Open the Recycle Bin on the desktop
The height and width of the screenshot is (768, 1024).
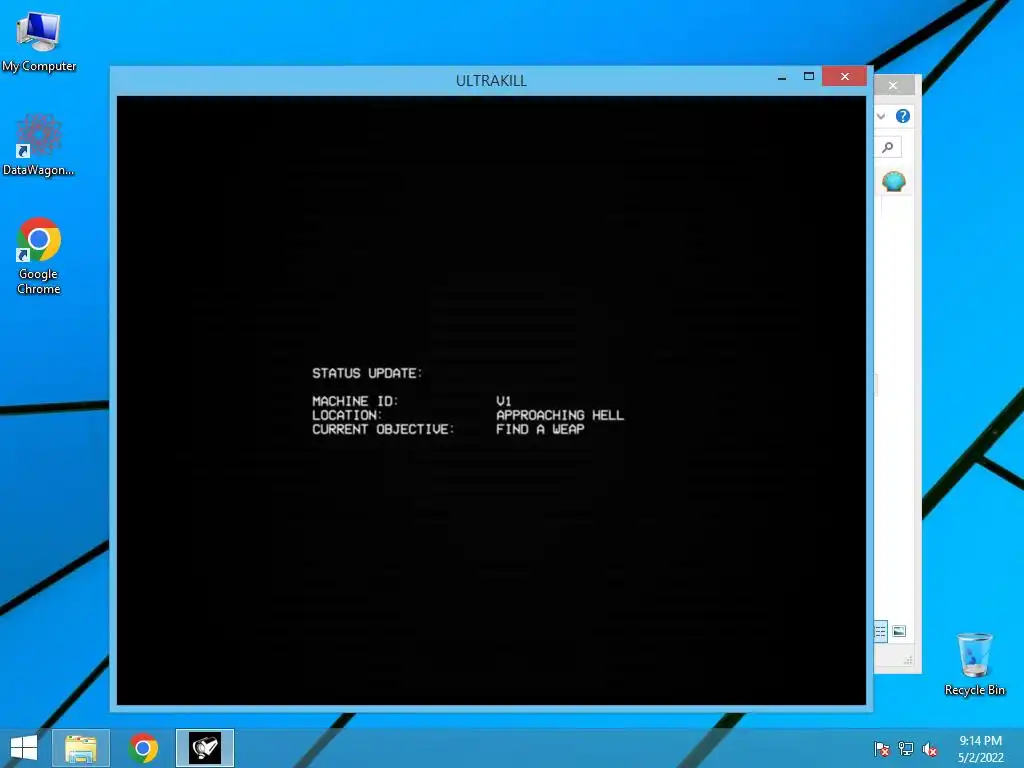[x=974, y=664]
